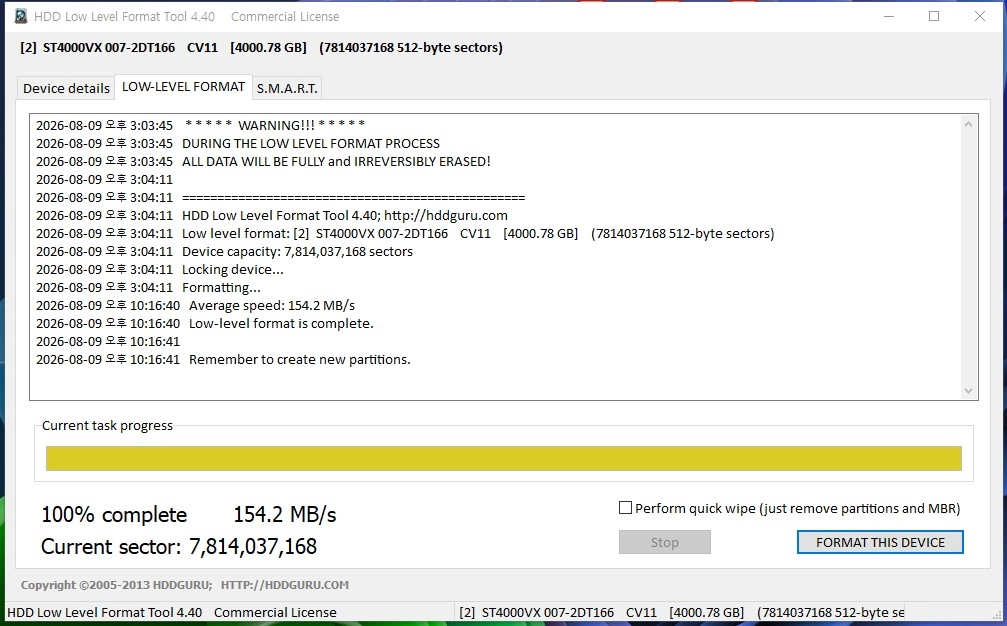Click the status bar ST4000VX device info
Screen dimensions: 1007x626
coord(681,613)
